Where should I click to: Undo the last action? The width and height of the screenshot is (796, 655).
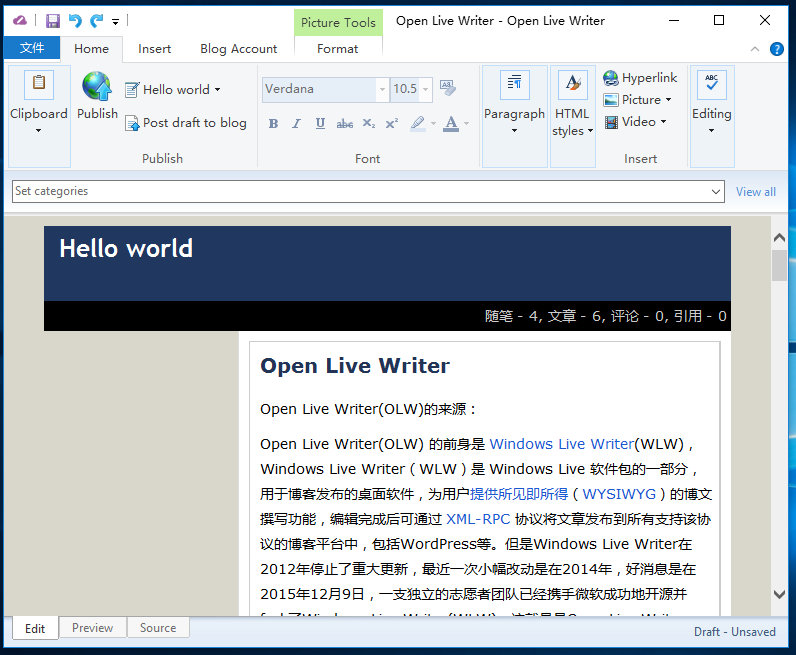pyautogui.click(x=75, y=21)
